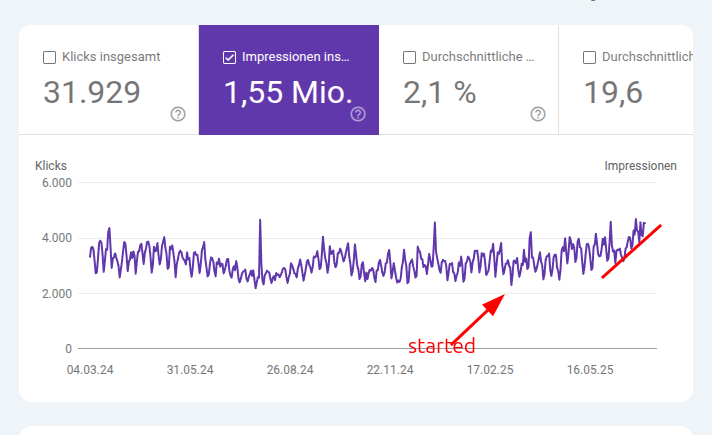Select the 1,55 Mio. impressions value

[x=288, y=93]
